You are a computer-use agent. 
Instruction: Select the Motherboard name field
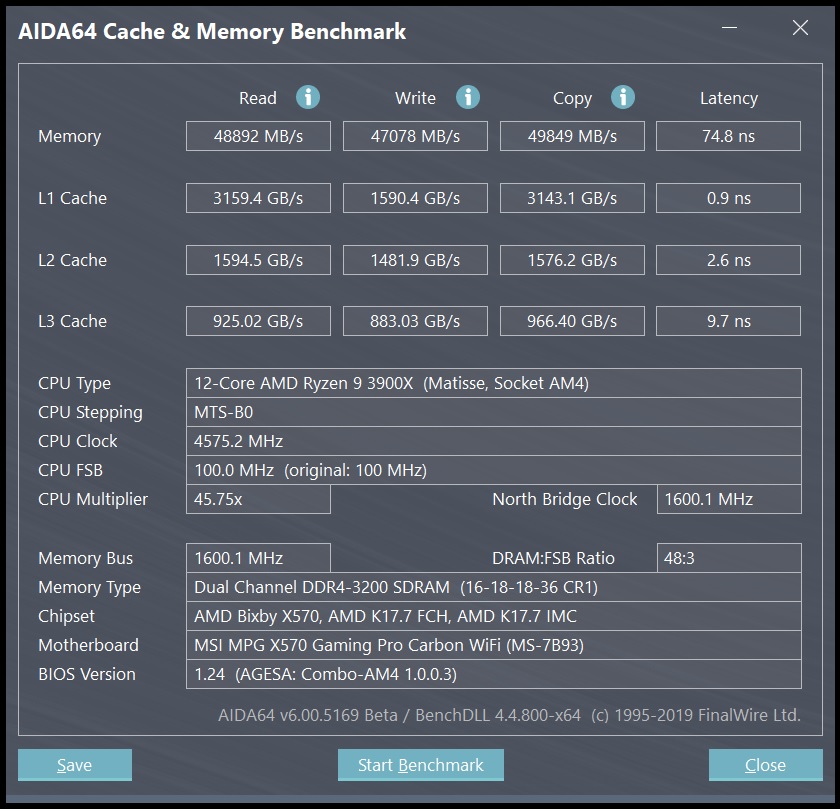click(x=493, y=645)
